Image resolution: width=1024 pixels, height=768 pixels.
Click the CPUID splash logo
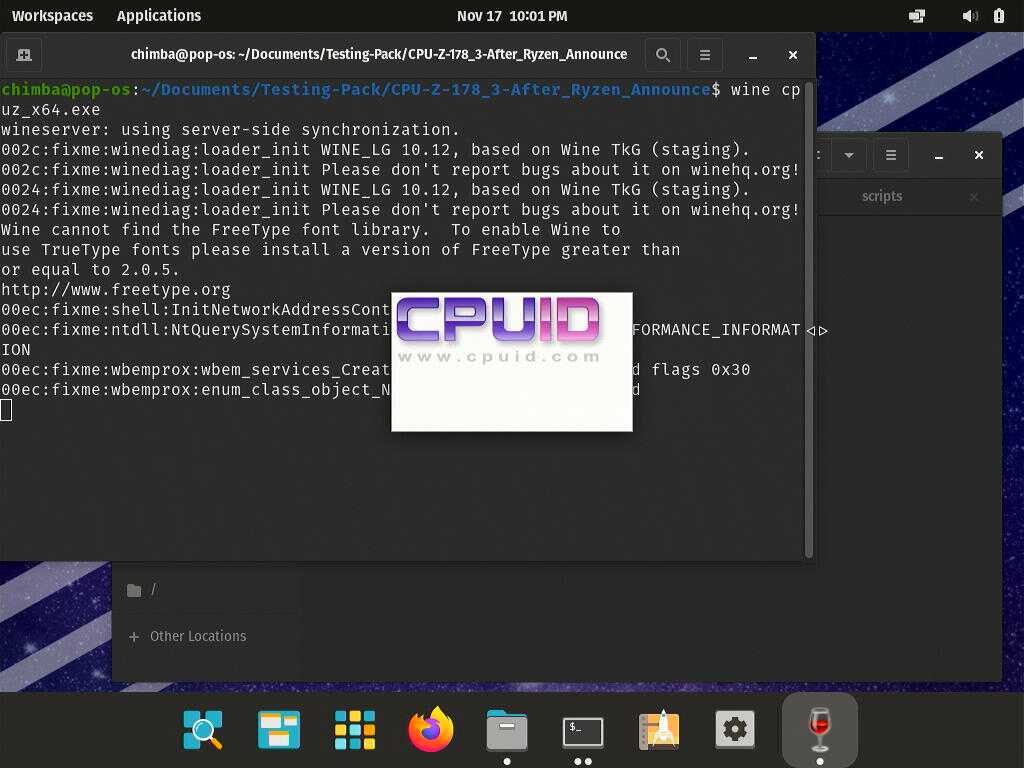498,320
